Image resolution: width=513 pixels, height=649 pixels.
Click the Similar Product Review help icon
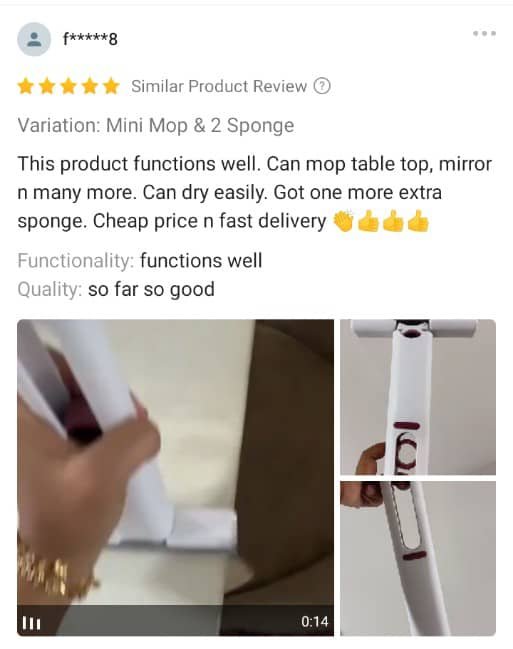click(x=322, y=86)
